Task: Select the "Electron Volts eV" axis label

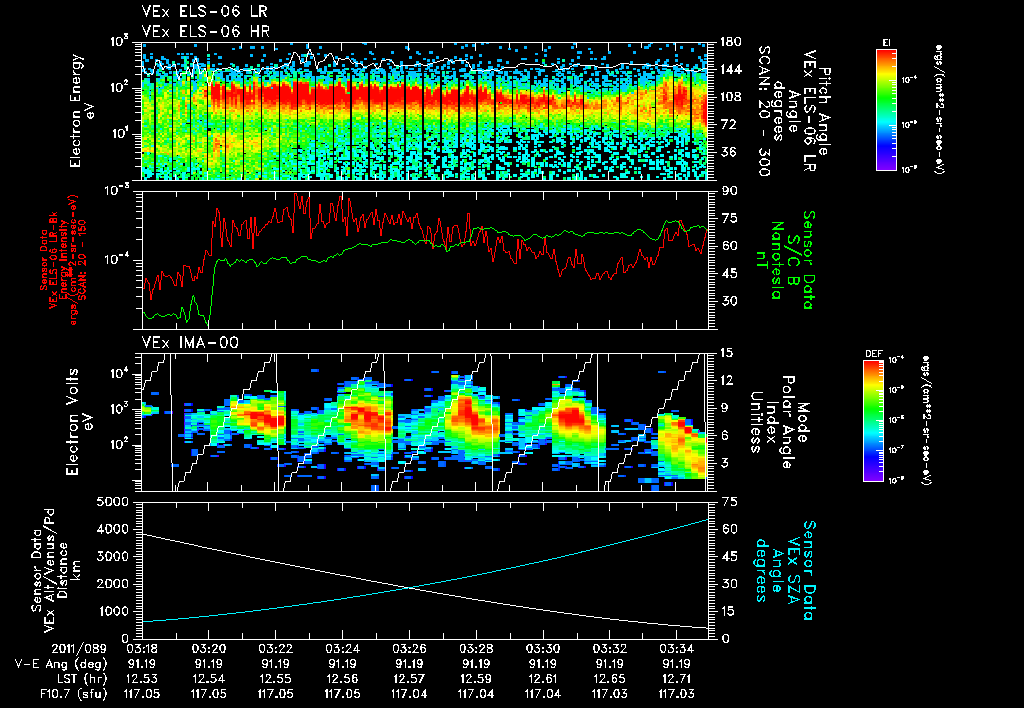Action: pos(78,422)
